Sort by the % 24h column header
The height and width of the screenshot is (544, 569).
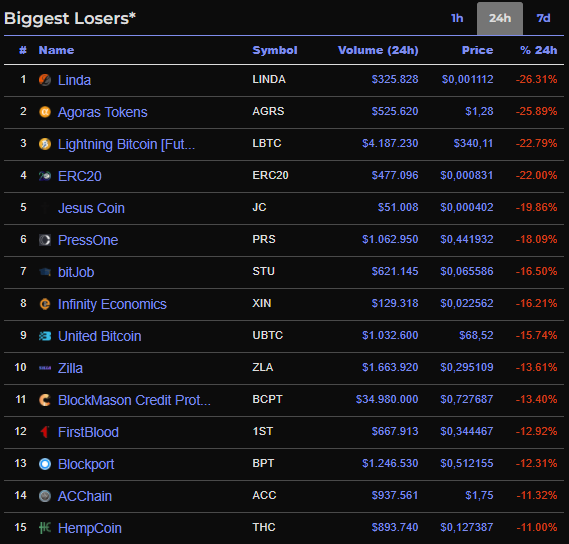tap(539, 50)
